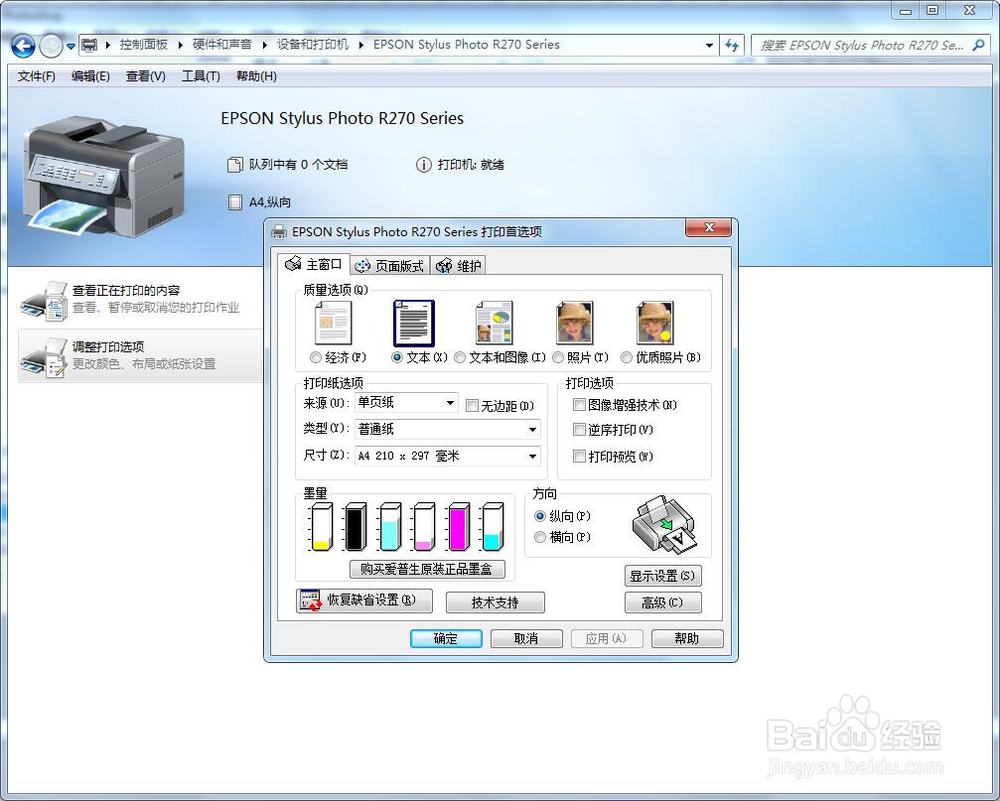Check 打印预览 print preview option

[x=577, y=455]
